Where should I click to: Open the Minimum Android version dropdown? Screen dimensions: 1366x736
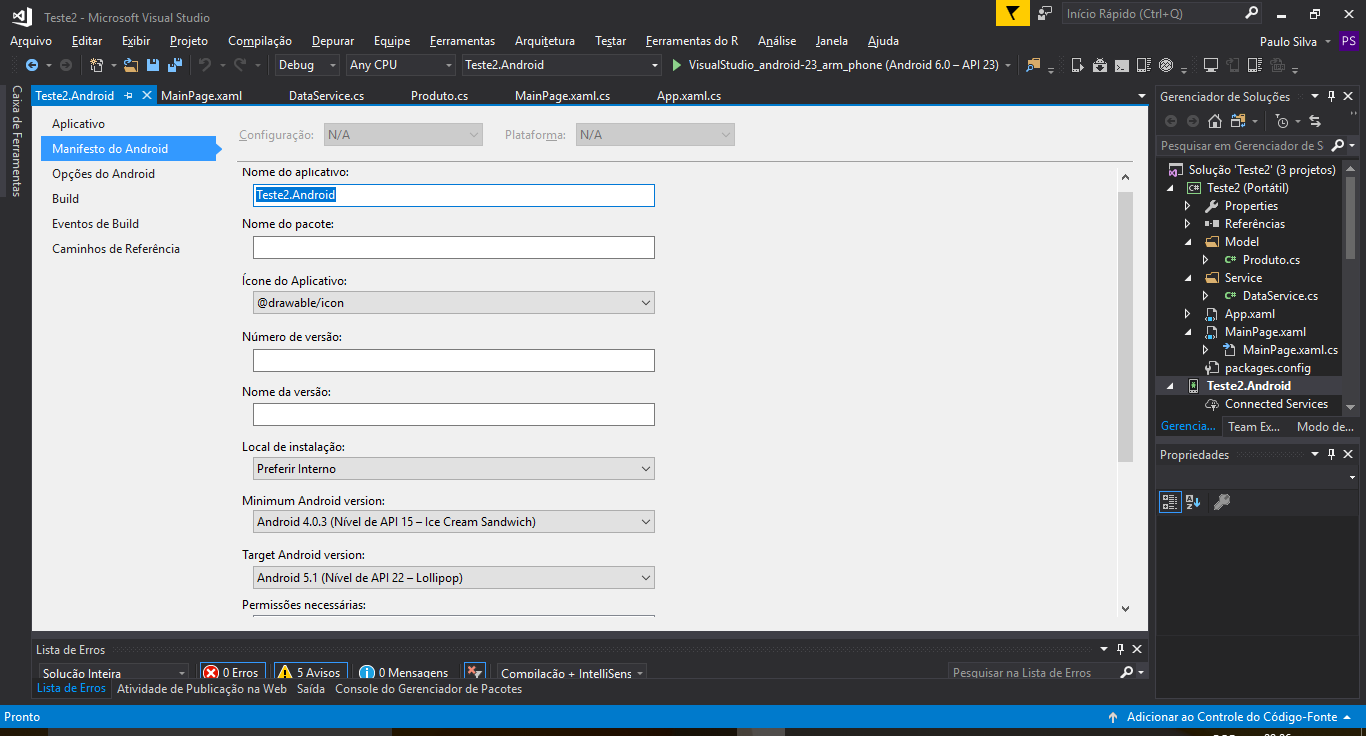pos(454,522)
